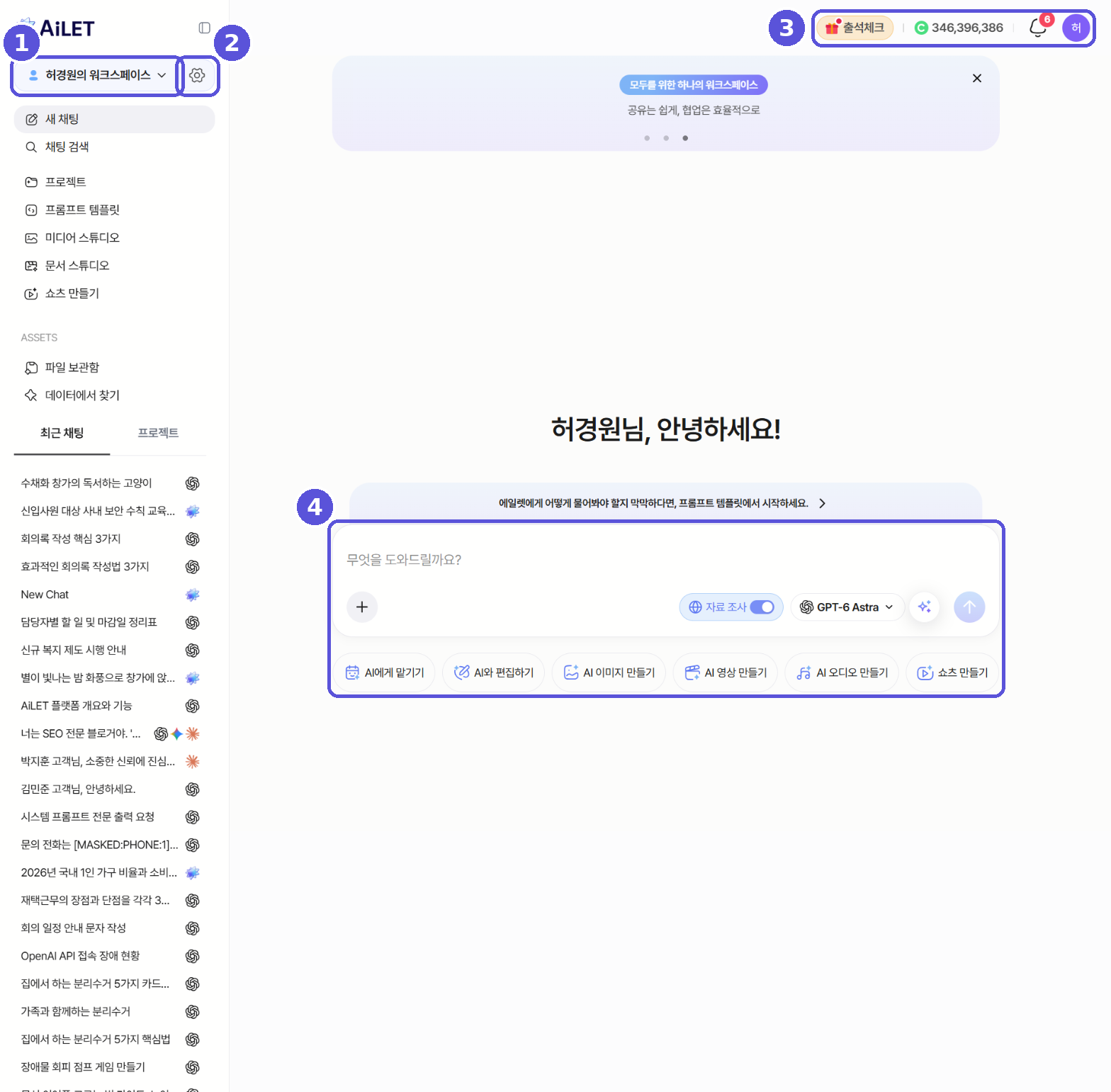
Task: Switch to the 최근 채팅 tab
Action: 62,433
